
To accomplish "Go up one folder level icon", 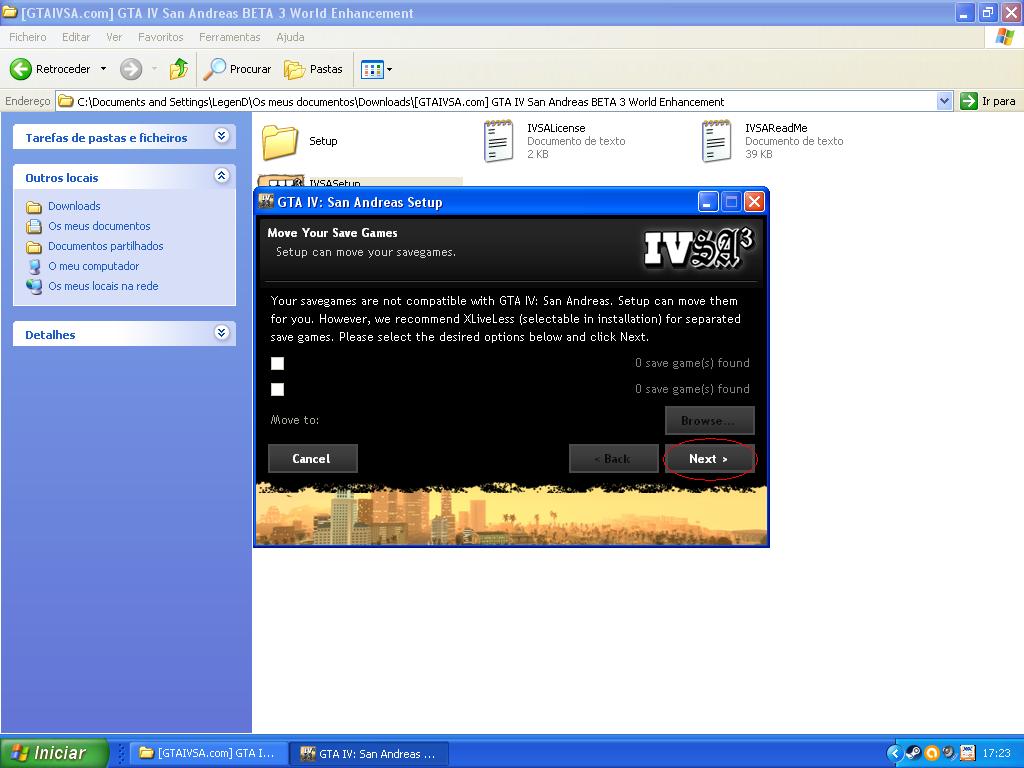I will click(x=178, y=69).
